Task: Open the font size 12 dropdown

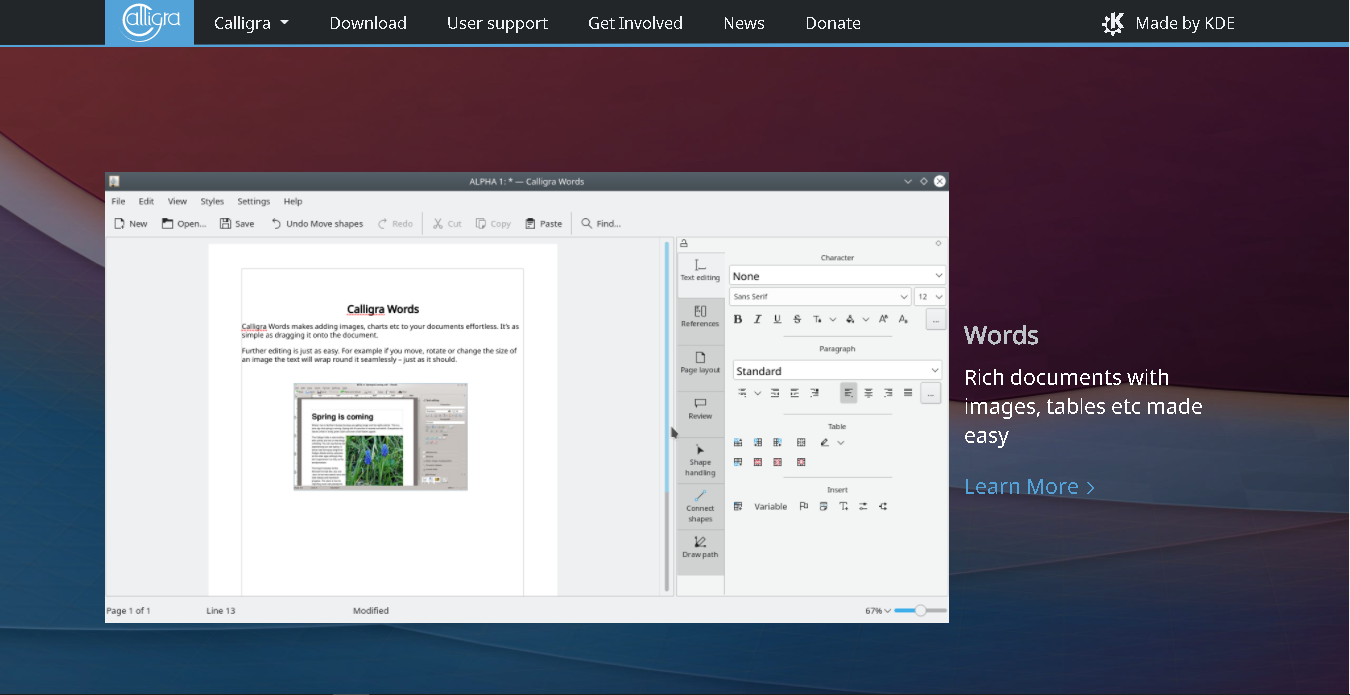Action: point(930,296)
